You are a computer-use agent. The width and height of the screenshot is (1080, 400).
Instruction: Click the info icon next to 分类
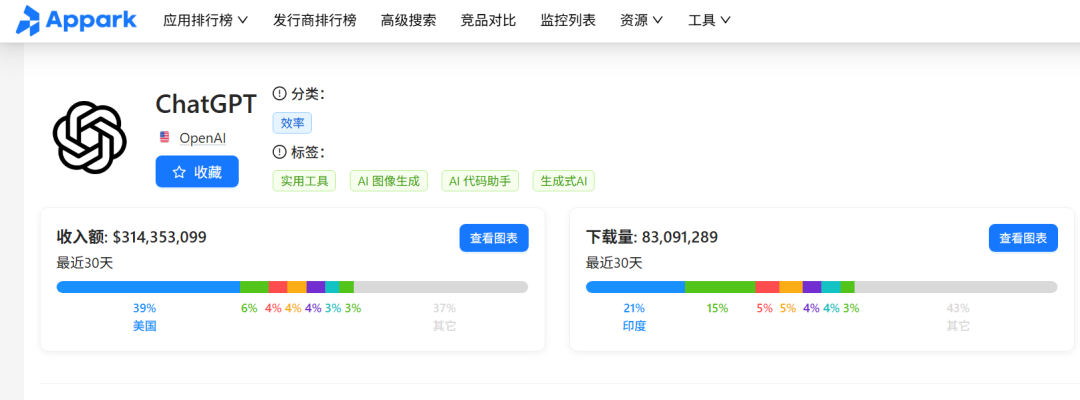click(x=279, y=94)
